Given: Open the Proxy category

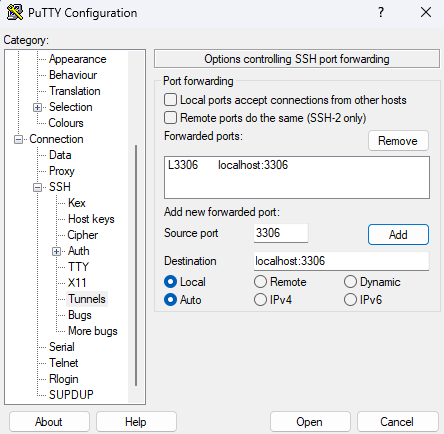Looking at the screenshot, I should 62,171.
